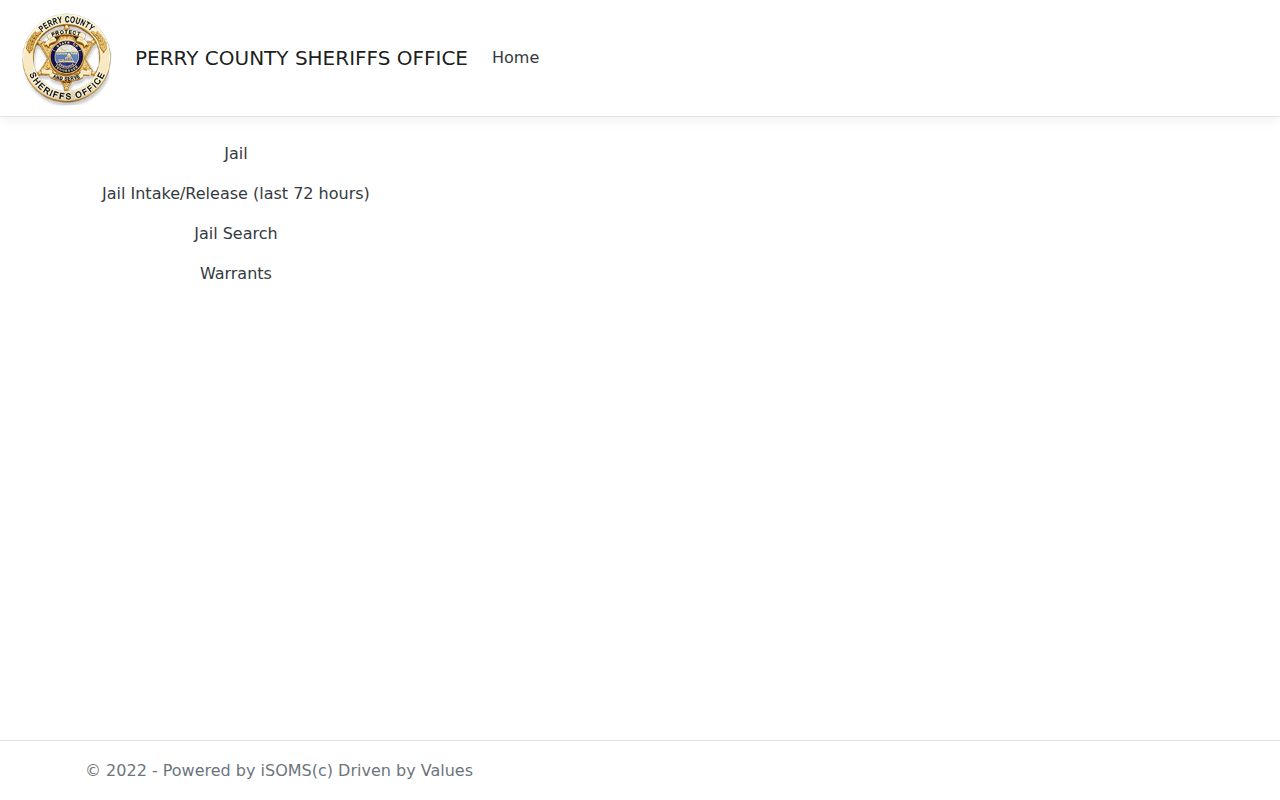Screen dimensions: 1280x800
Task: Open the Perry County Sheriffs Office title link
Action: point(301,58)
